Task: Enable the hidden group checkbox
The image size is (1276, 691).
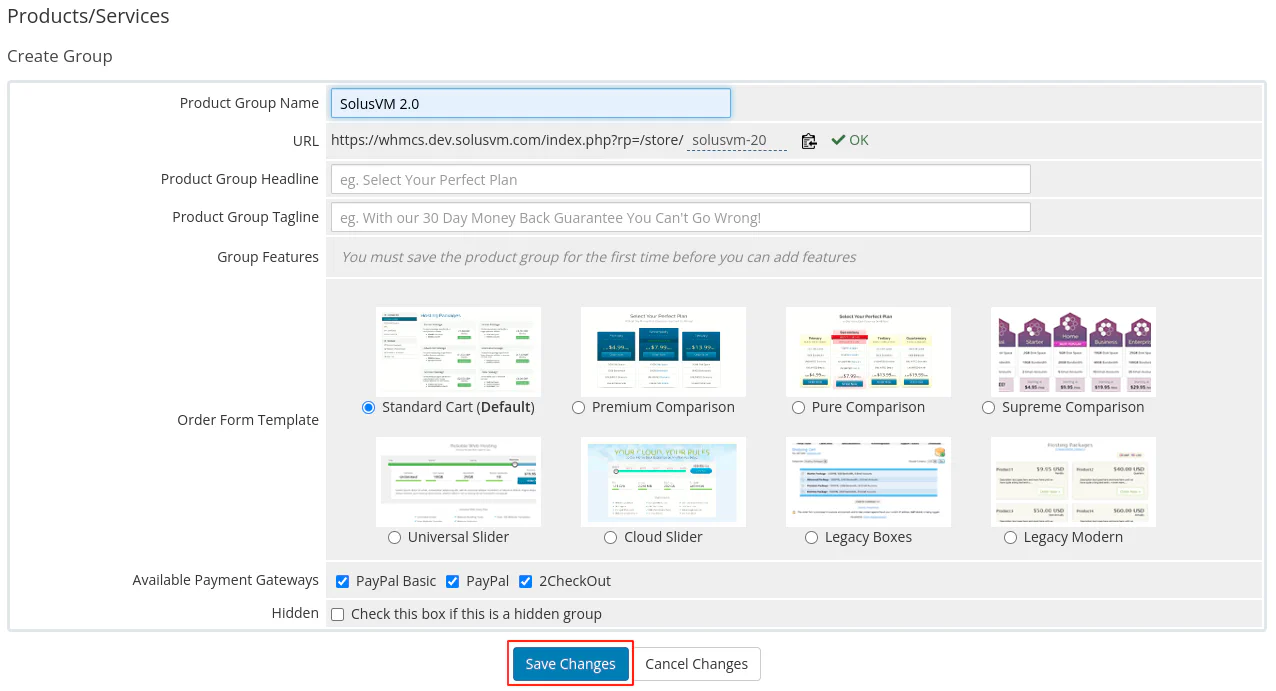Action: tap(337, 614)
